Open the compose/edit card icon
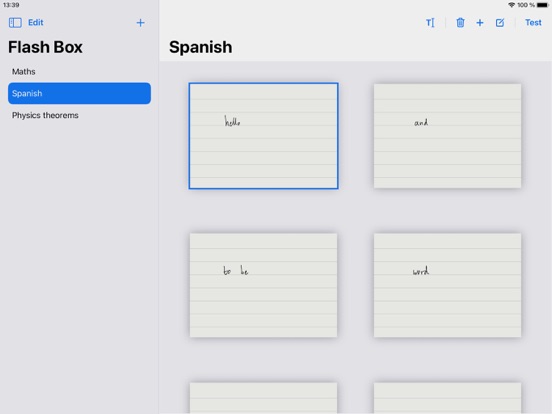Image resolution: width=552 pixels, height=414 pixels. point(500,23)
